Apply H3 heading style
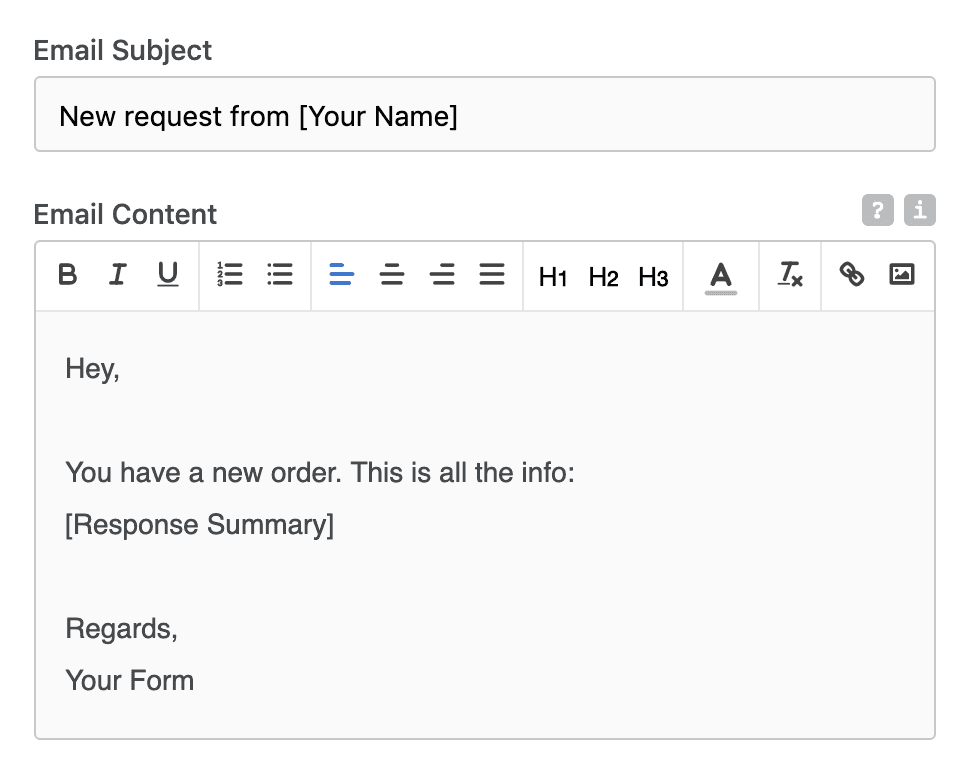Viewport: 974px width, 768px height. pos(653,277)
